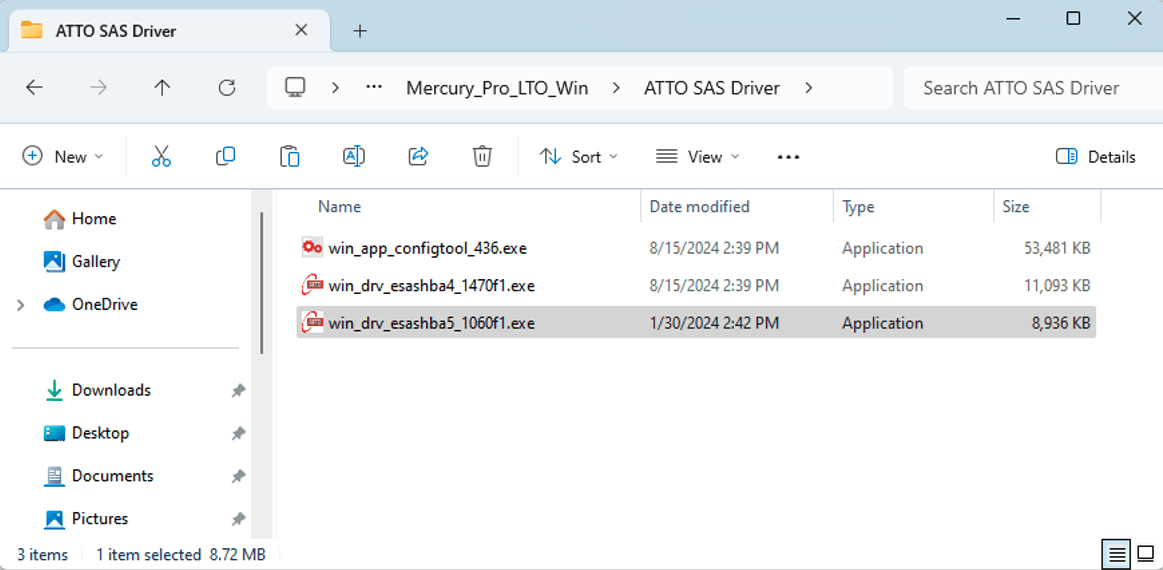The image size is (1163, 570).
Task: Open the See more three-dot menu
Action: 788,156
